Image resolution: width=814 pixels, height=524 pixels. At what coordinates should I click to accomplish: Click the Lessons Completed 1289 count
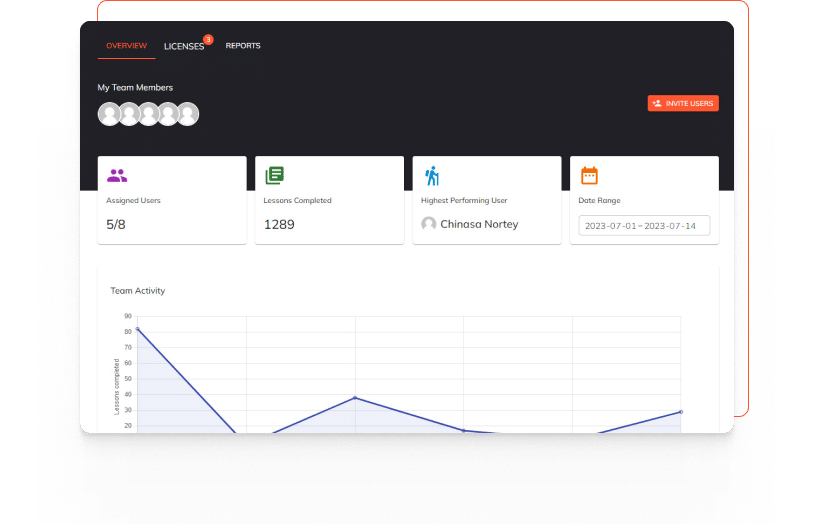(x=279, y=224)
